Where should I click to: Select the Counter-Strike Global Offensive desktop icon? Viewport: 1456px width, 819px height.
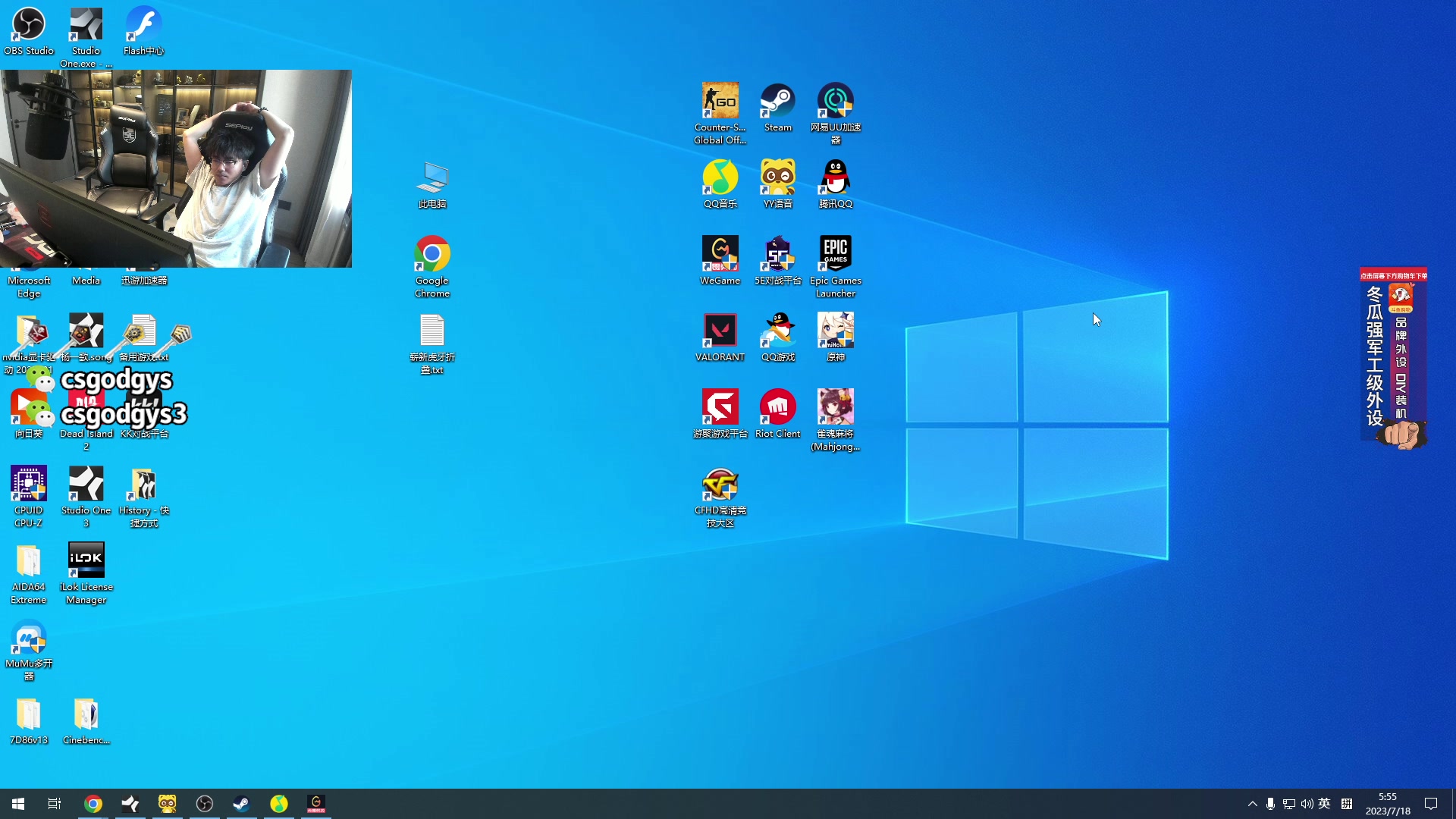click(720, 114)
